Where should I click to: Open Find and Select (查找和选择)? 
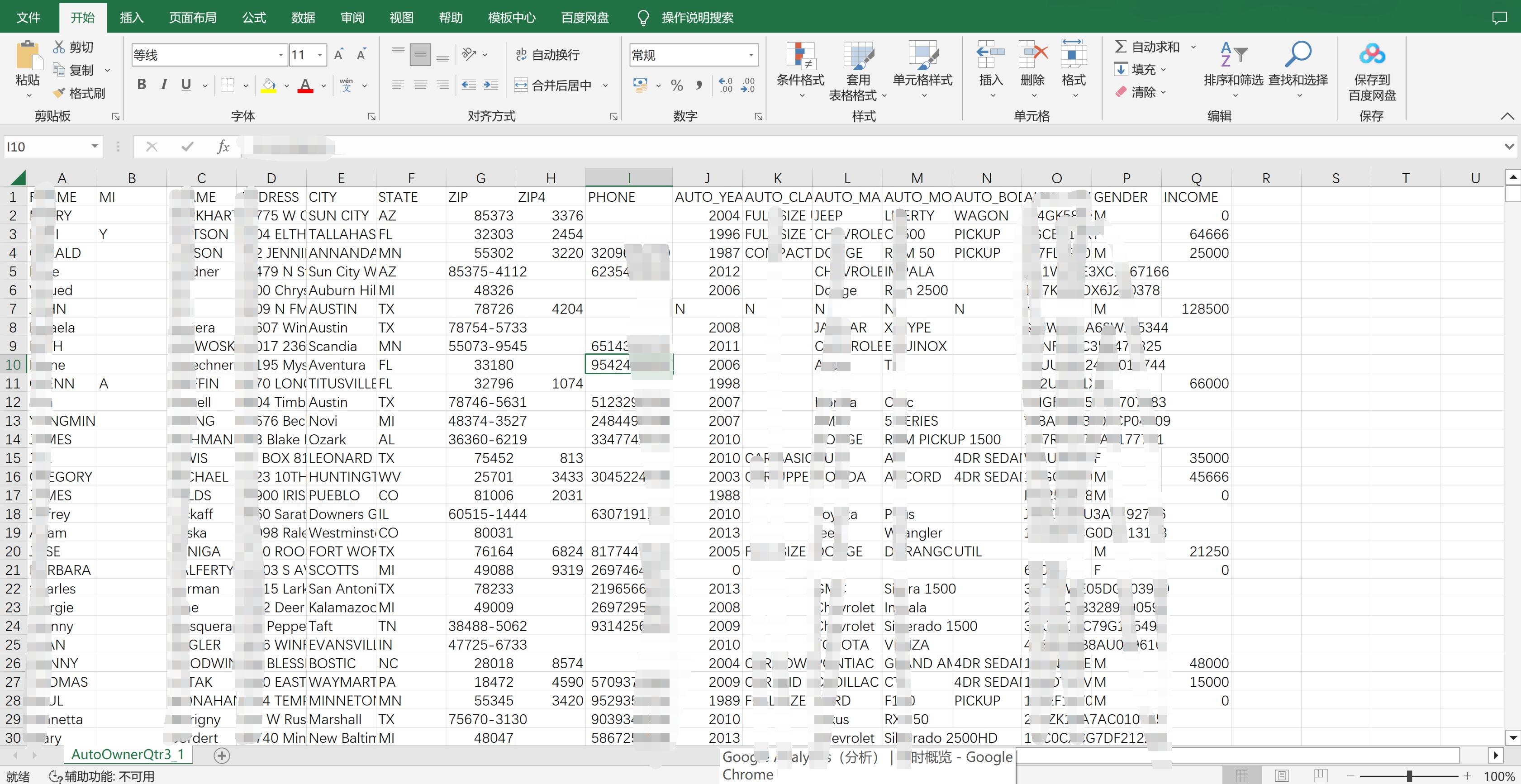click(x=1298, y=70)
